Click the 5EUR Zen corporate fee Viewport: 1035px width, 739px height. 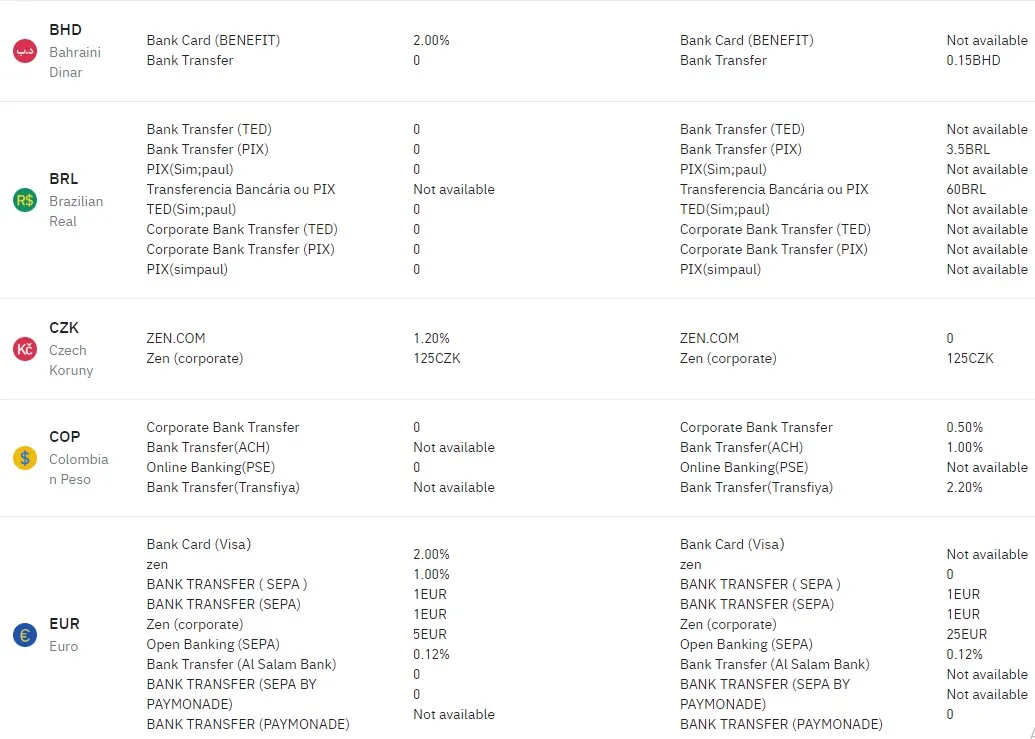click(429, 634)
